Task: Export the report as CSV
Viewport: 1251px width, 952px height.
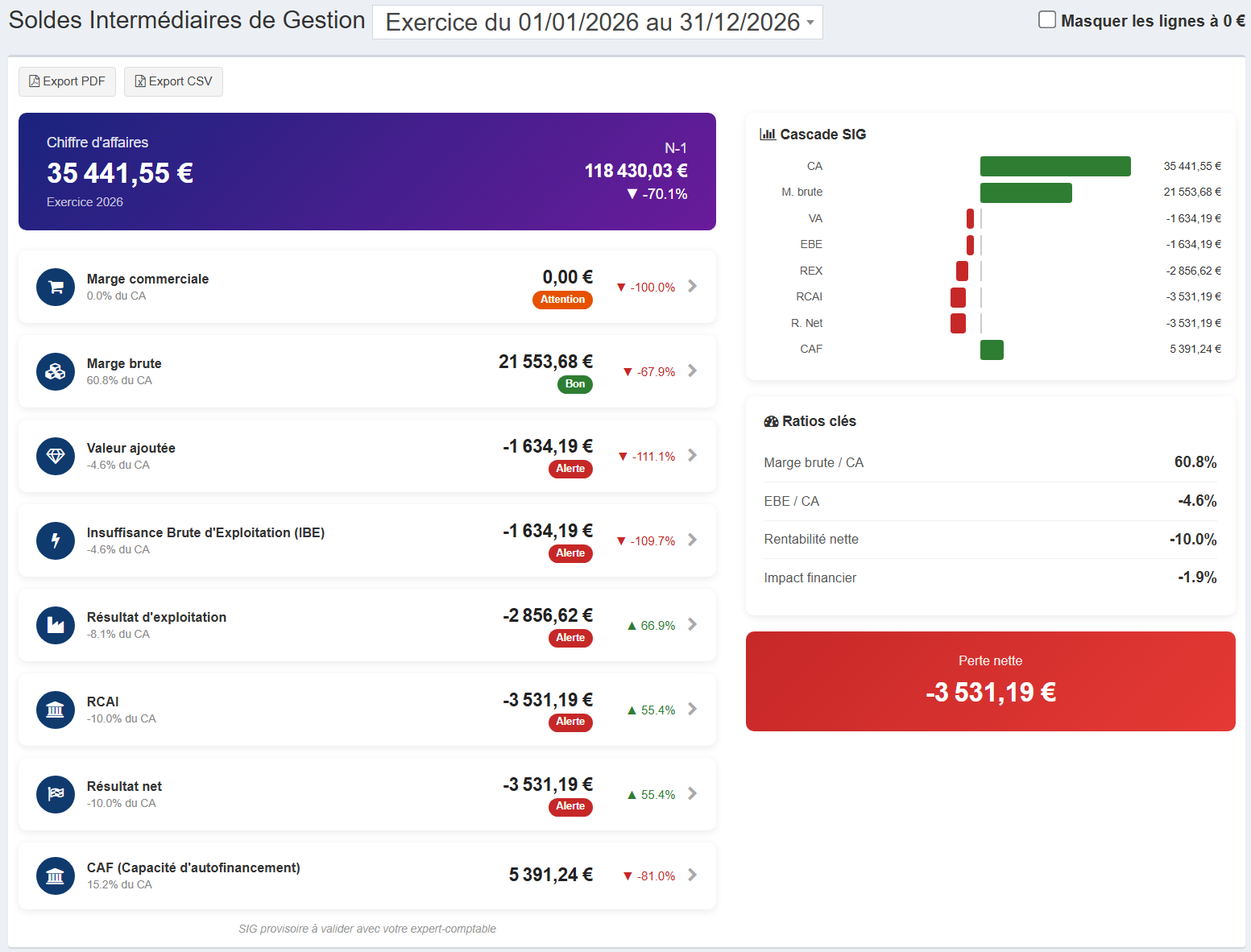Action: point(173,81)
